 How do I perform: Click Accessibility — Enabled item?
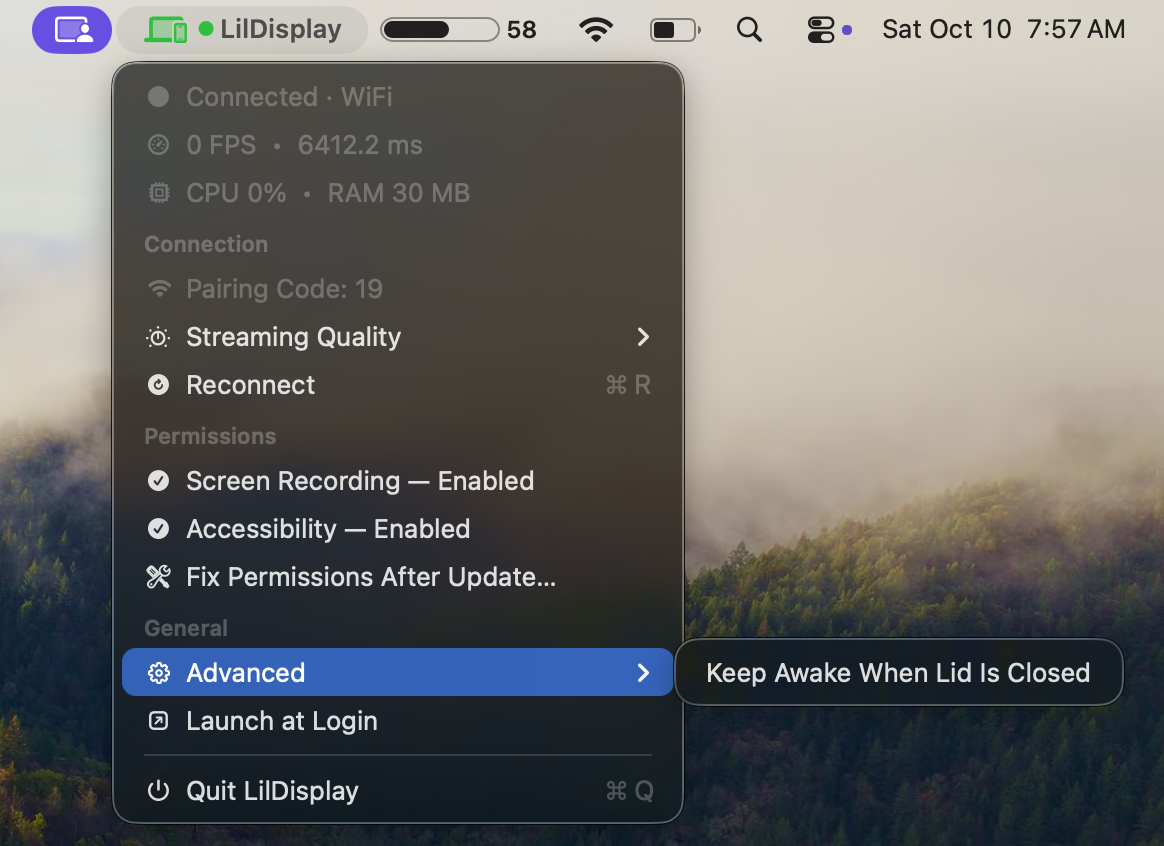click(398, 529)
